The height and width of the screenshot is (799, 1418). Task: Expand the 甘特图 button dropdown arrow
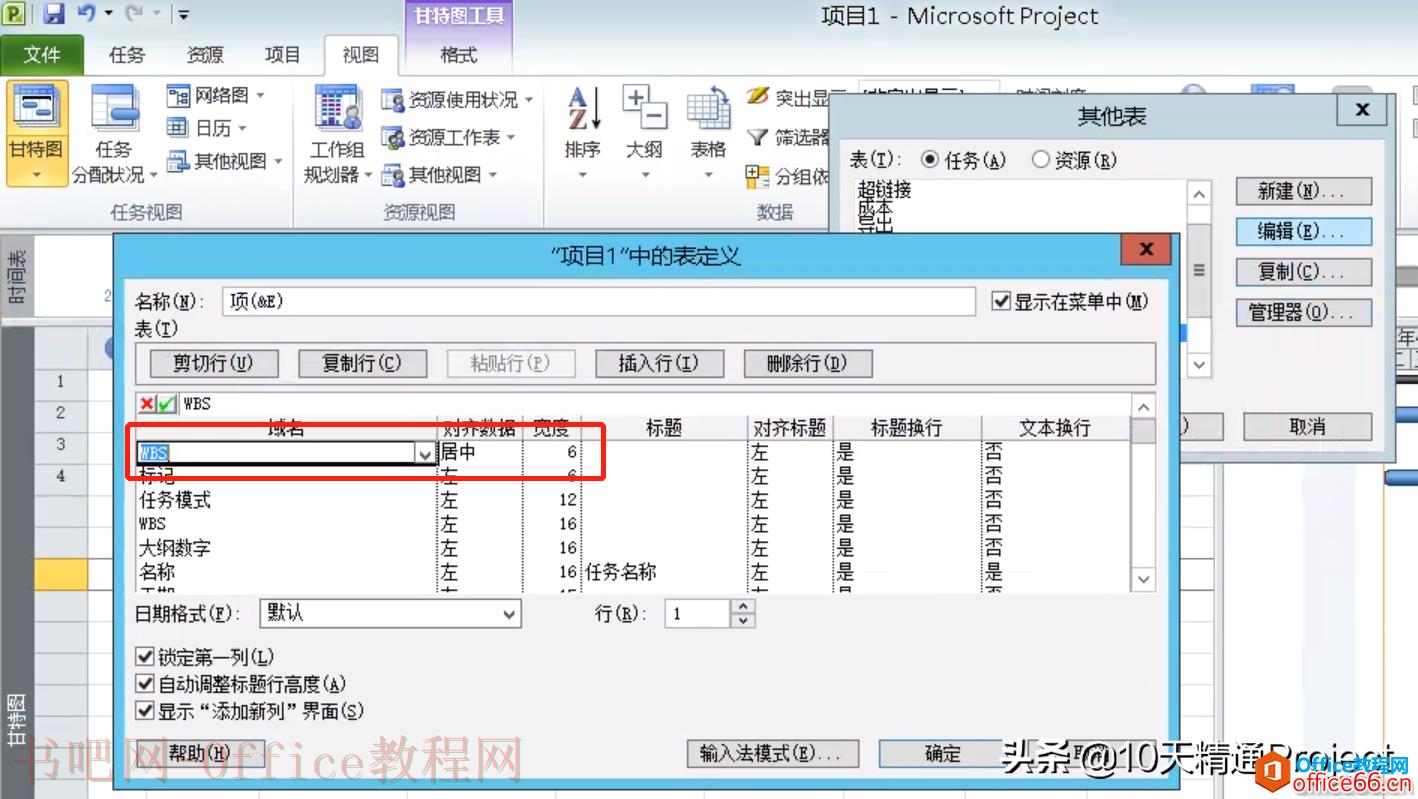(37, 175)
